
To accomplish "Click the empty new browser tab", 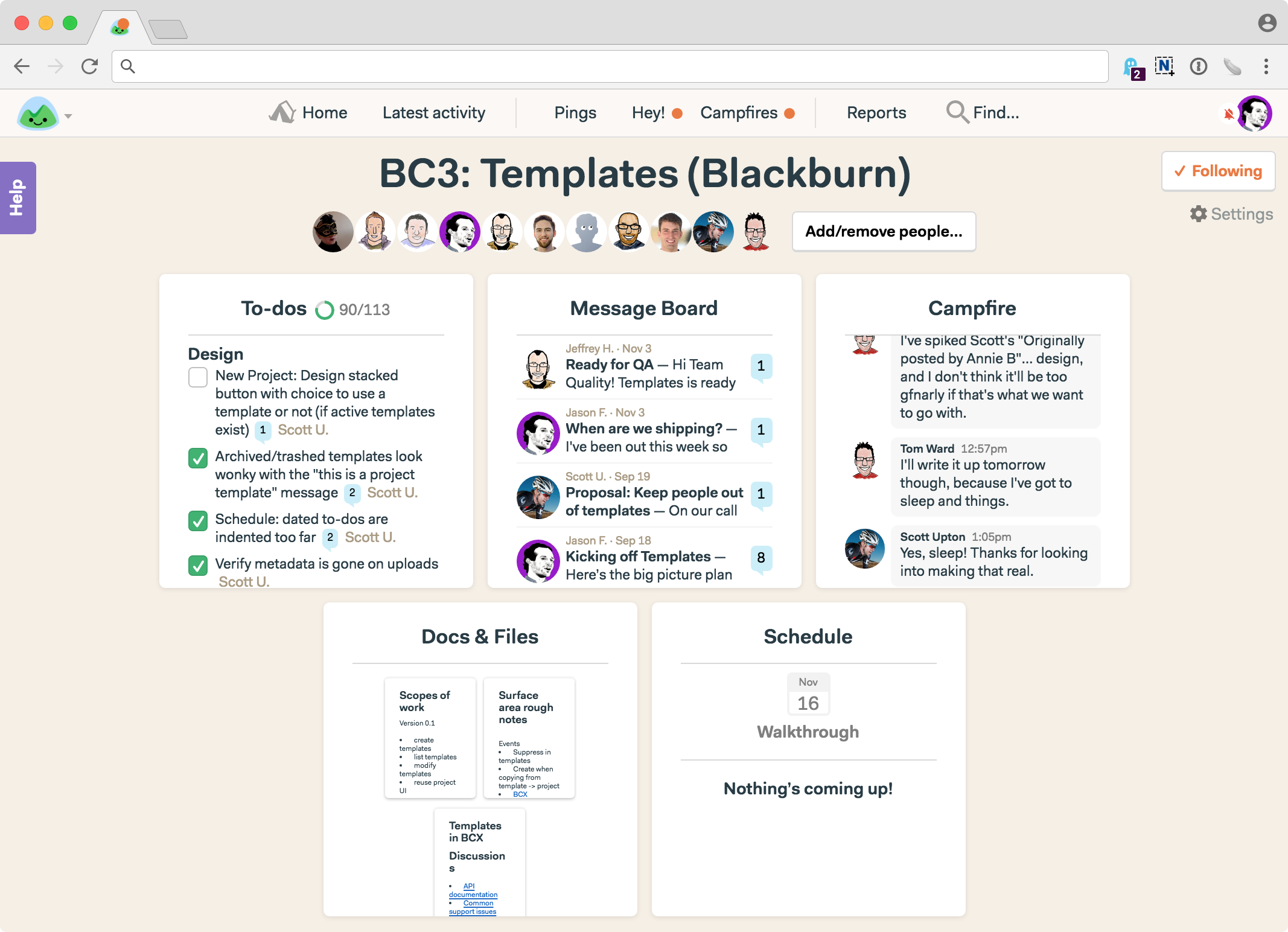I will point(168,29).
